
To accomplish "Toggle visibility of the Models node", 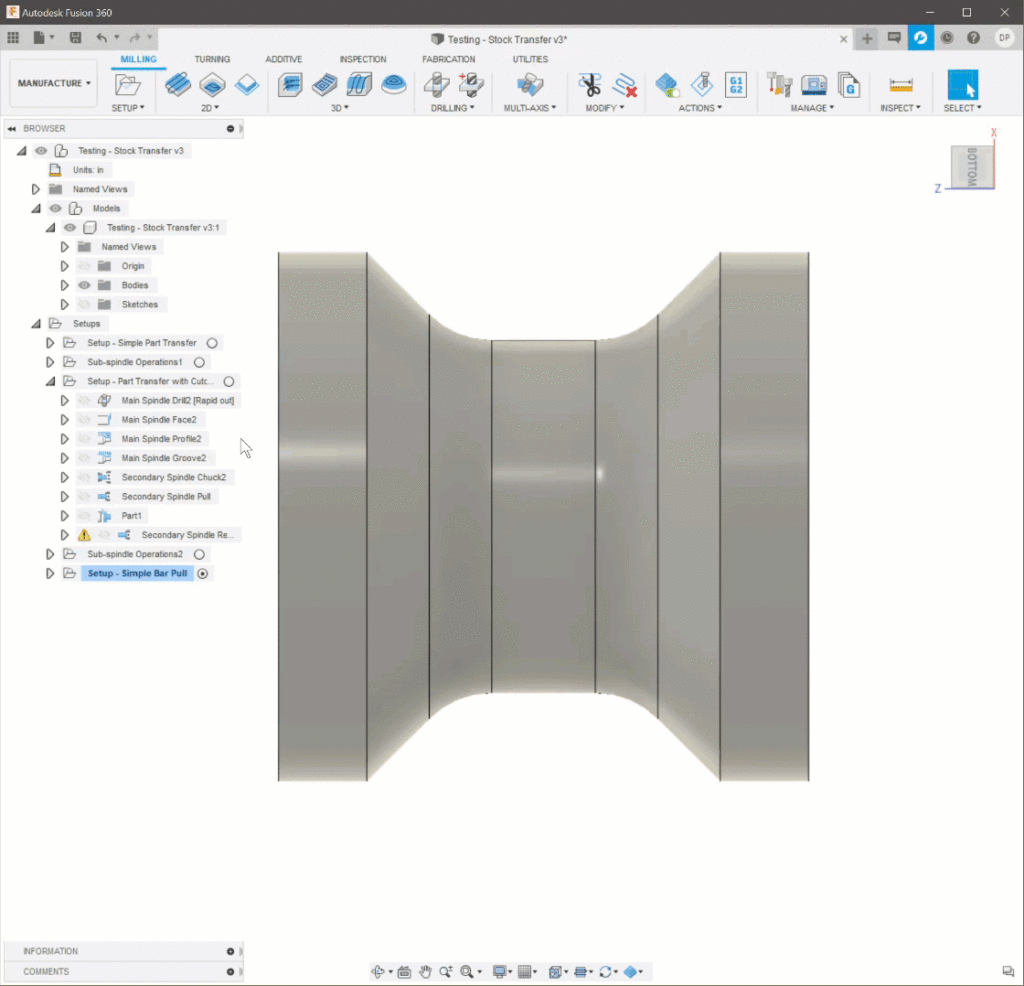I will coord(56,209).
